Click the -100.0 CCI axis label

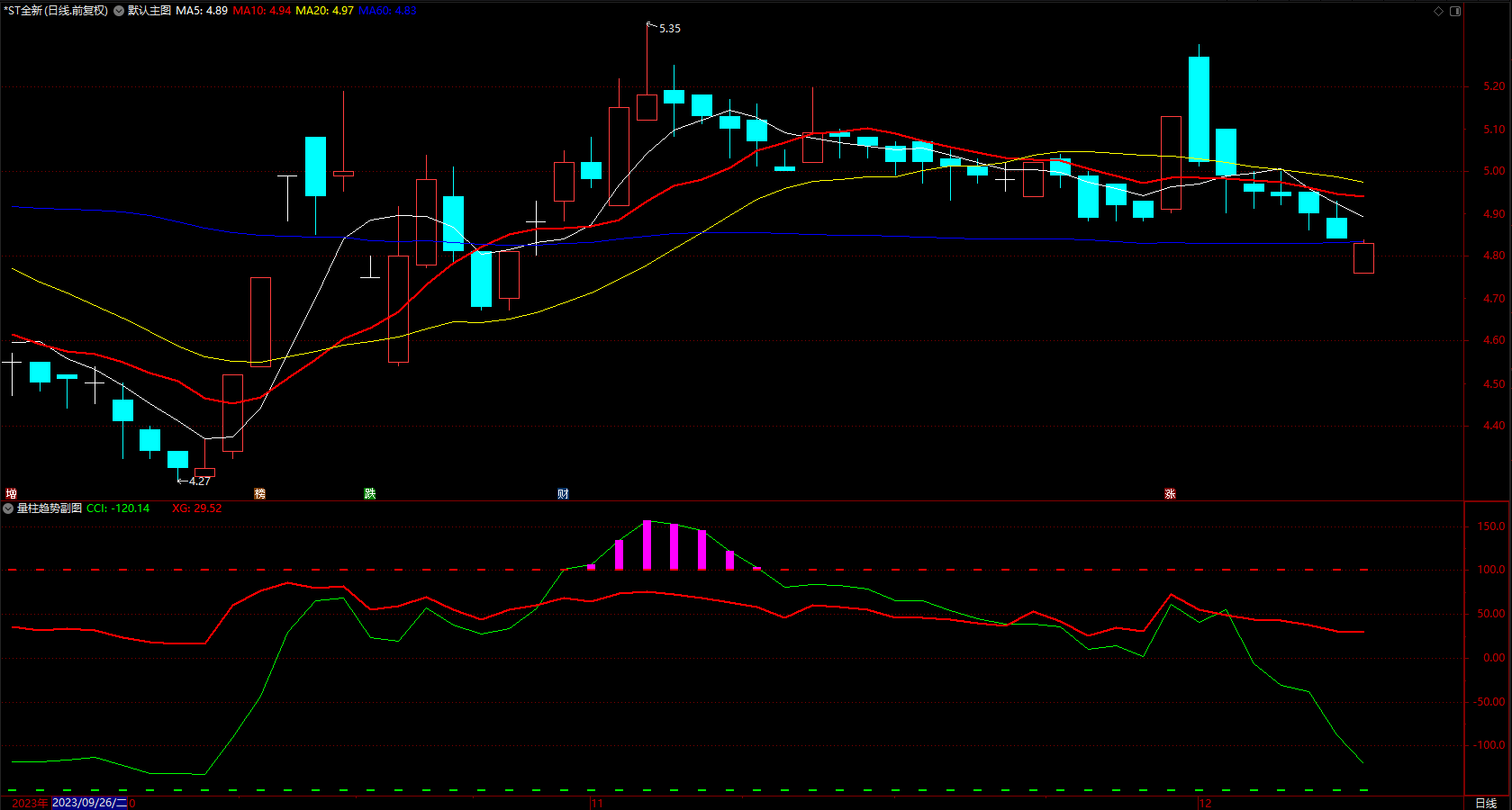(x=1489, y=745)
